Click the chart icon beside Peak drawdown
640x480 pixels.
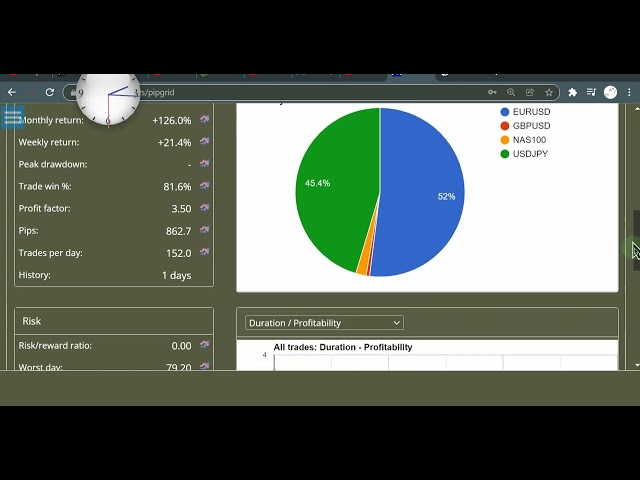click(x=204, y=164)
